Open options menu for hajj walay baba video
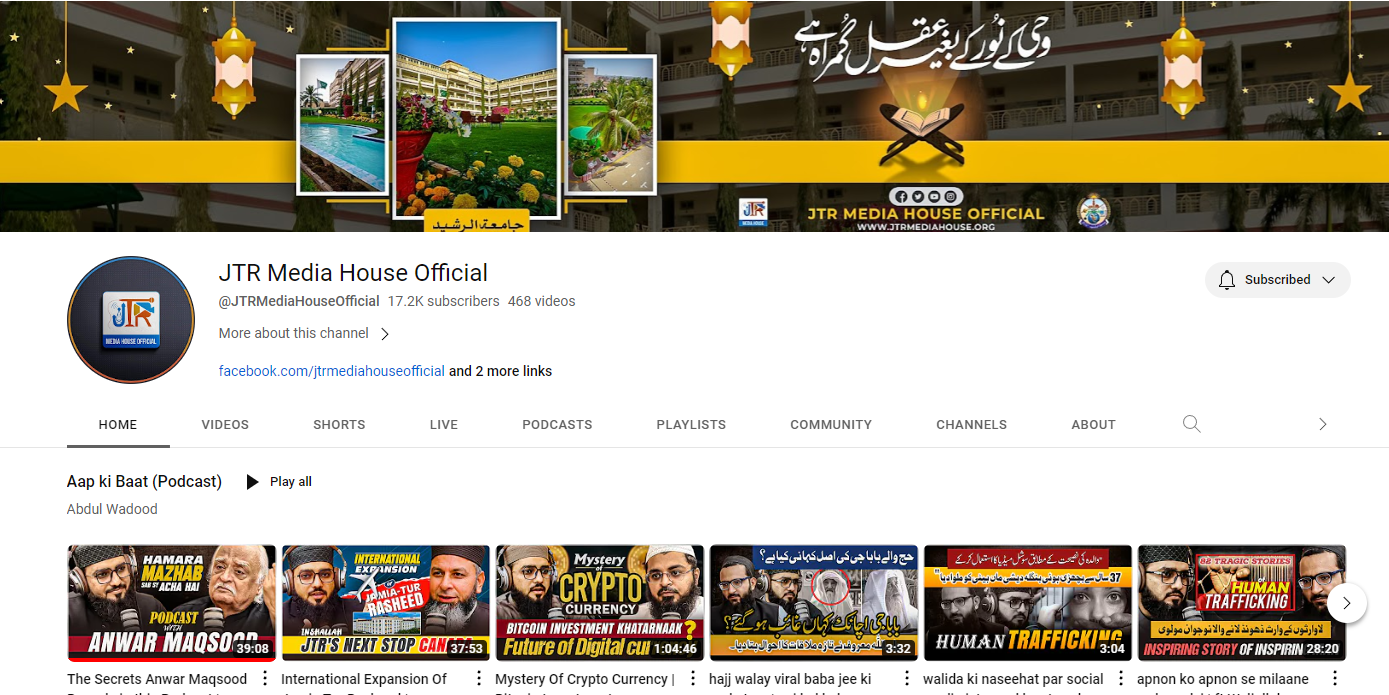This screenshot has width=1389, height=695. (x=906, y=679)
